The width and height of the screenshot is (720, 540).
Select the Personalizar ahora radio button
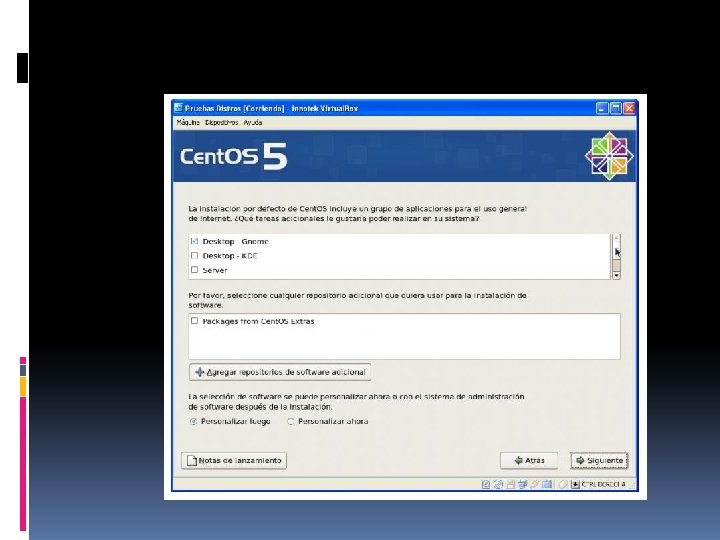pyautogui.click(x=290, y=421)
